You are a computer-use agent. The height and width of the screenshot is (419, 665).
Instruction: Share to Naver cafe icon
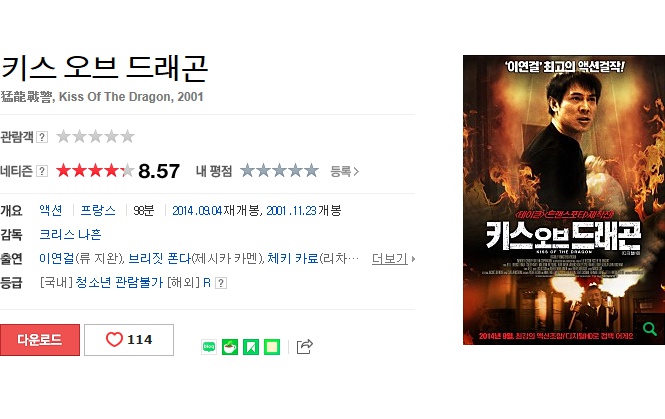pos(230,347)
